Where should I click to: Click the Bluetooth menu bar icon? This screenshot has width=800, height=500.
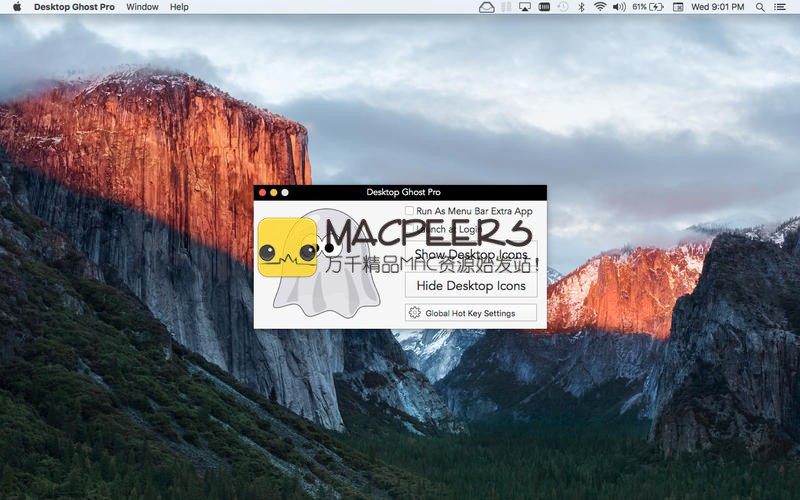coord(581,7)
